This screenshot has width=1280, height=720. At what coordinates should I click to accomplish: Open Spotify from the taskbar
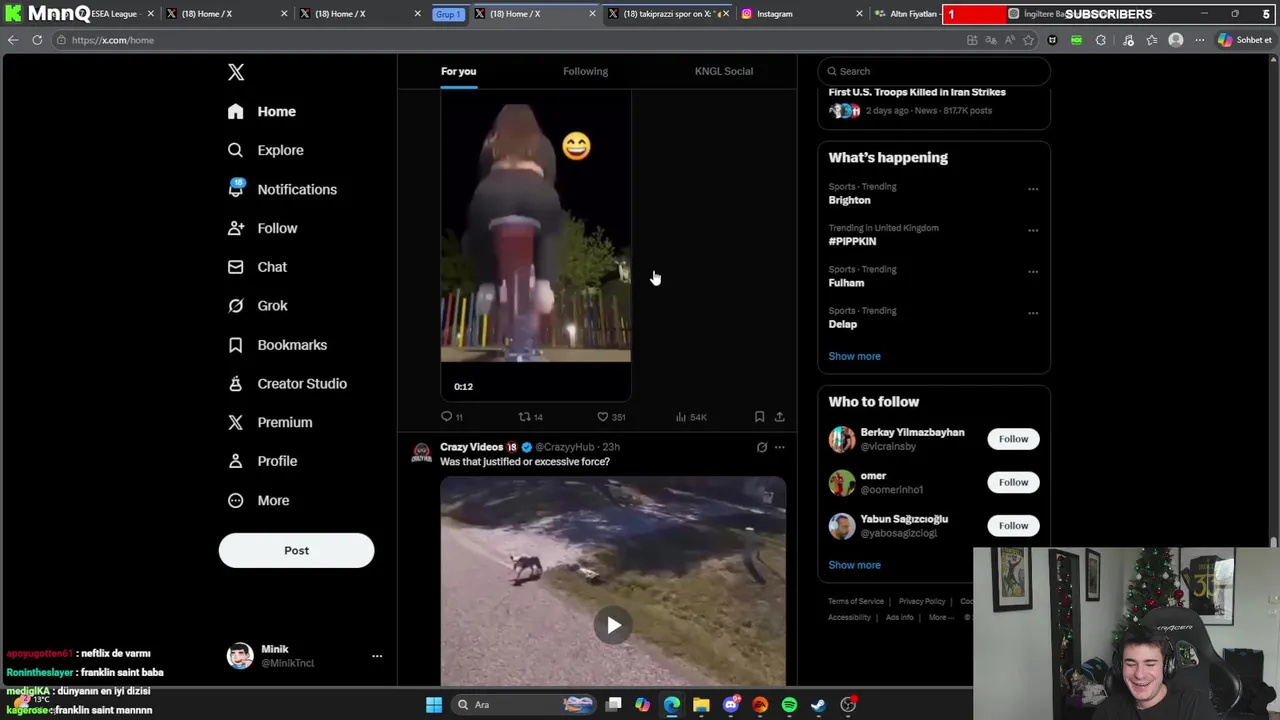[x=789, y=705]
